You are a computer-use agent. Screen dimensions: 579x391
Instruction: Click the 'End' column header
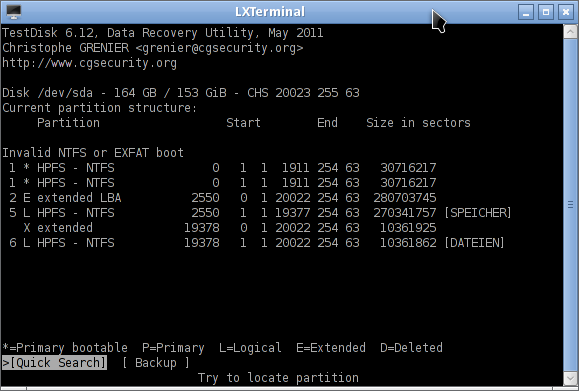click(328, 123)
